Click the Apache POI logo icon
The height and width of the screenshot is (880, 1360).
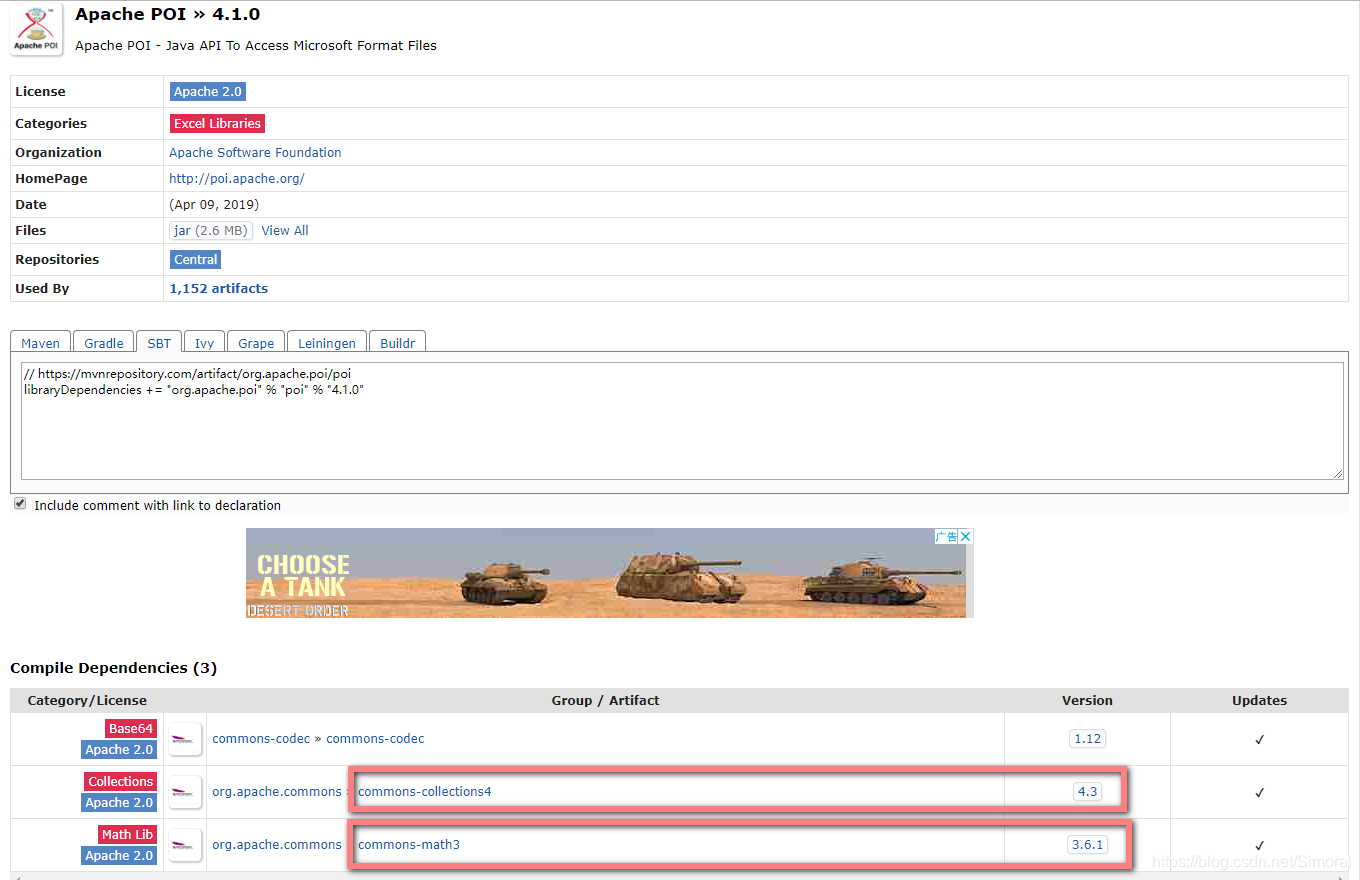(36, 29)
